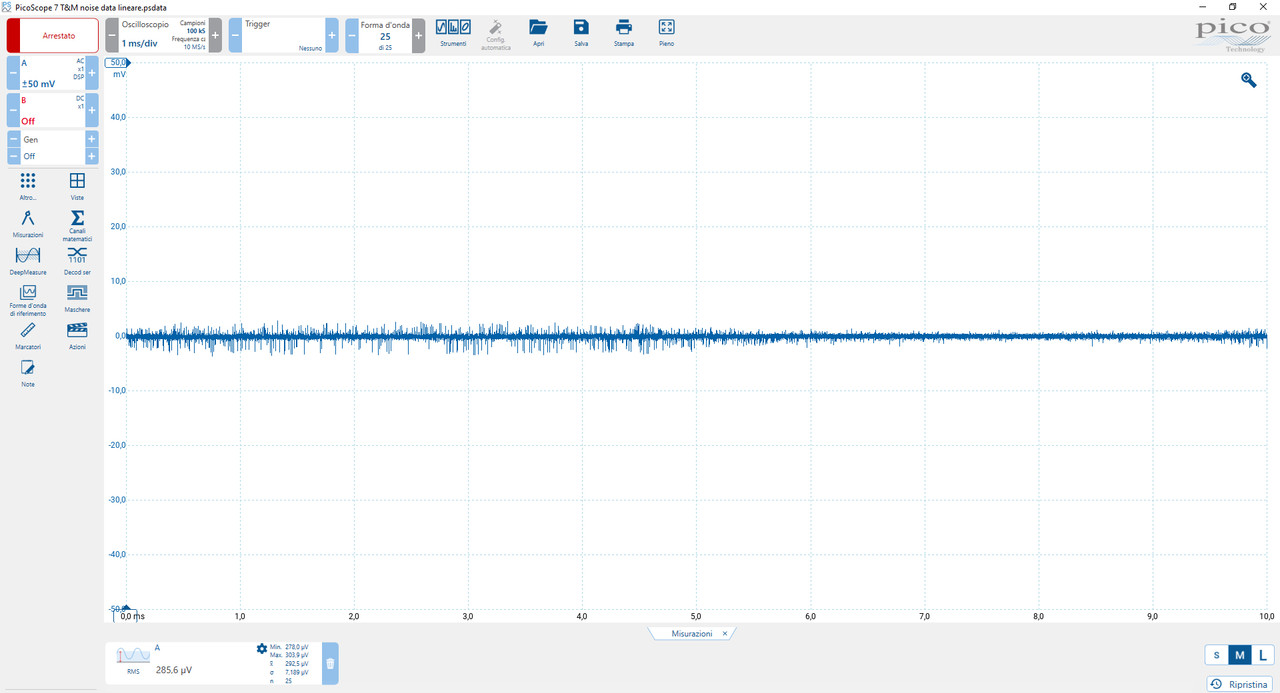Image resolution: width=1280 pixels, height=693 pixels.
Task: Set small size with S button
Action: [1216, 655]
